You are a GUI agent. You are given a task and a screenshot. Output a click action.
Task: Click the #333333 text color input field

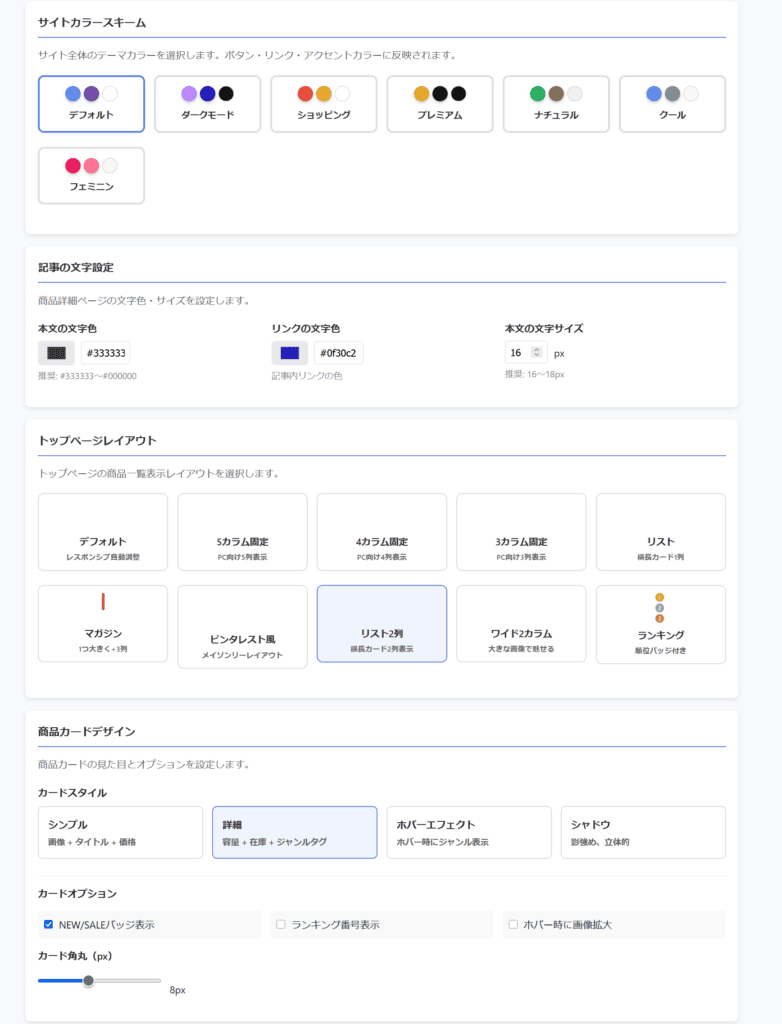click(105, 353)
